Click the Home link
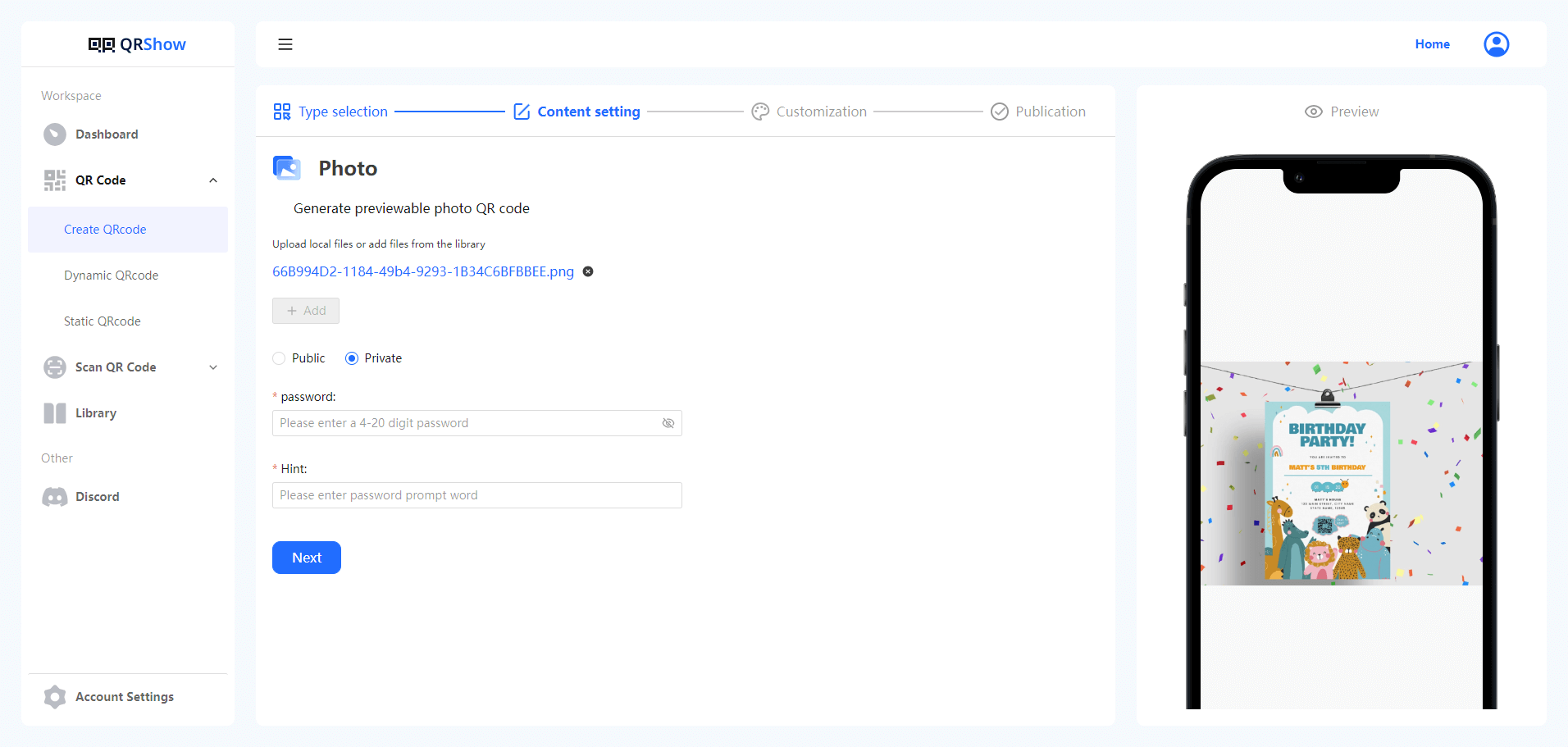This screenshot has width=1568, height=747. pyautogui.click(x=1432, y=44)
